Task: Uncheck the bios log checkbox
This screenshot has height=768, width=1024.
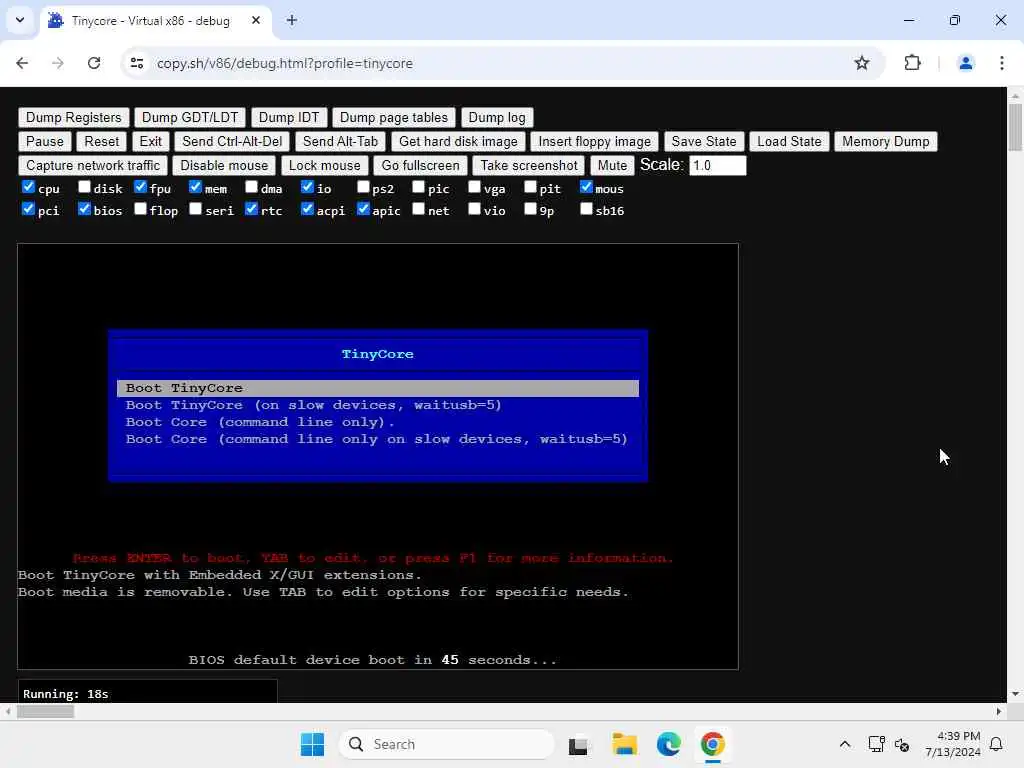Action: 84,209
